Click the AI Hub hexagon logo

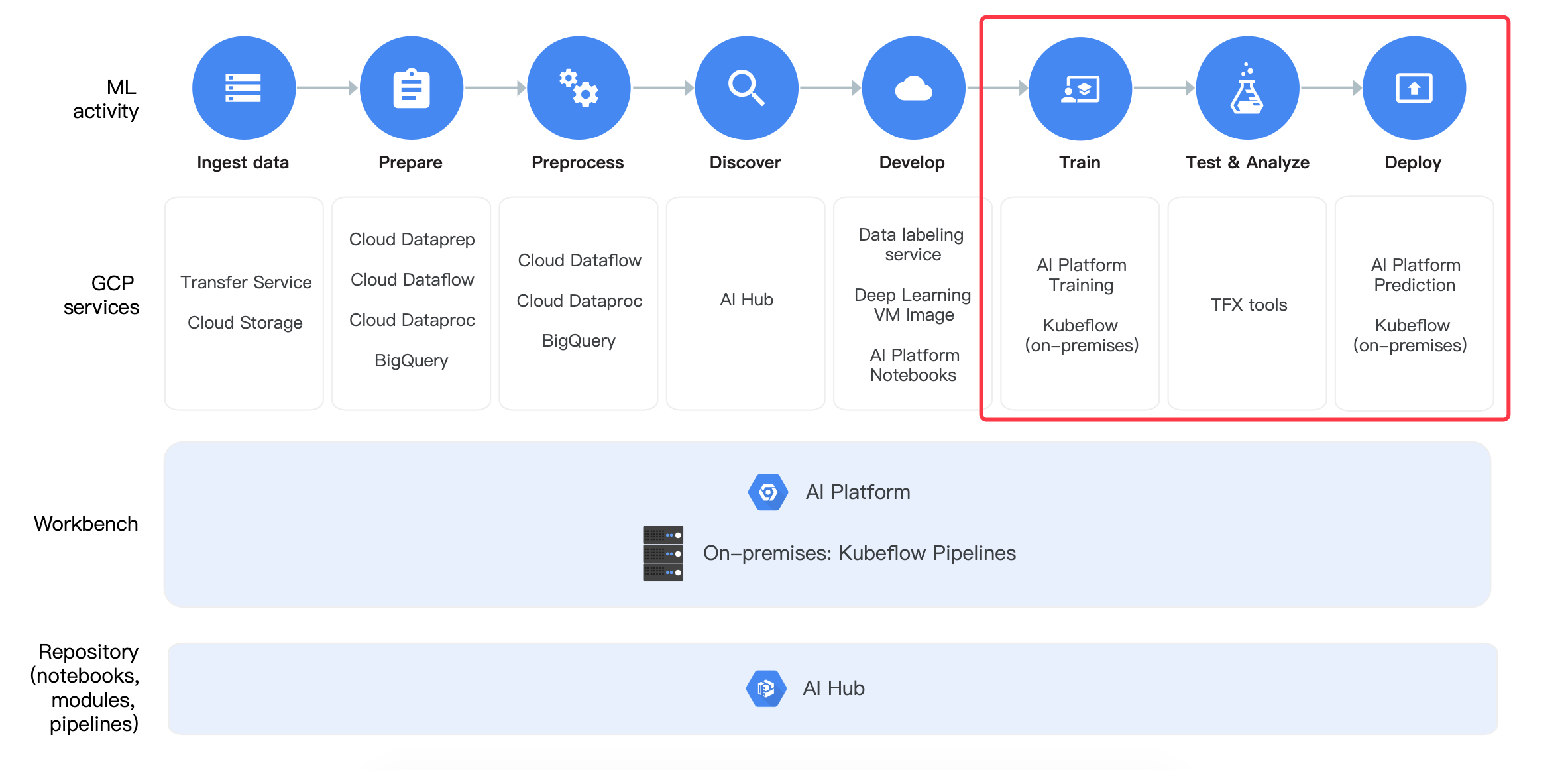click(x=766, y=688)
